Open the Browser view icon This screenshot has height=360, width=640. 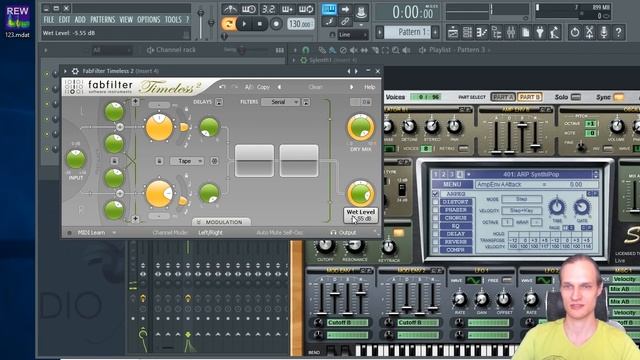click(x=497, y=32)
